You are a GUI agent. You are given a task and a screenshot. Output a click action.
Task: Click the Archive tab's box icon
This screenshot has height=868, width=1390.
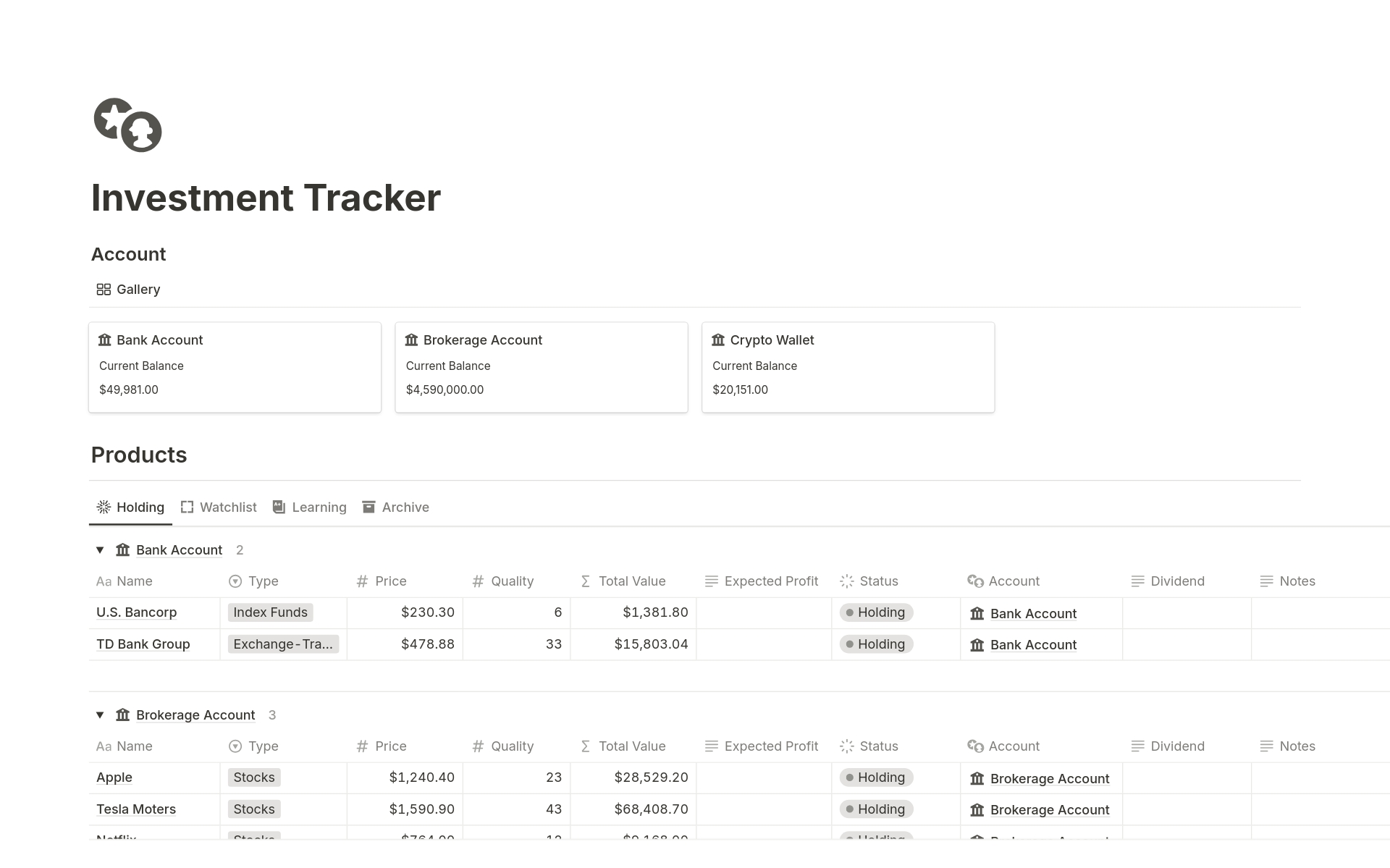point(368,507)
